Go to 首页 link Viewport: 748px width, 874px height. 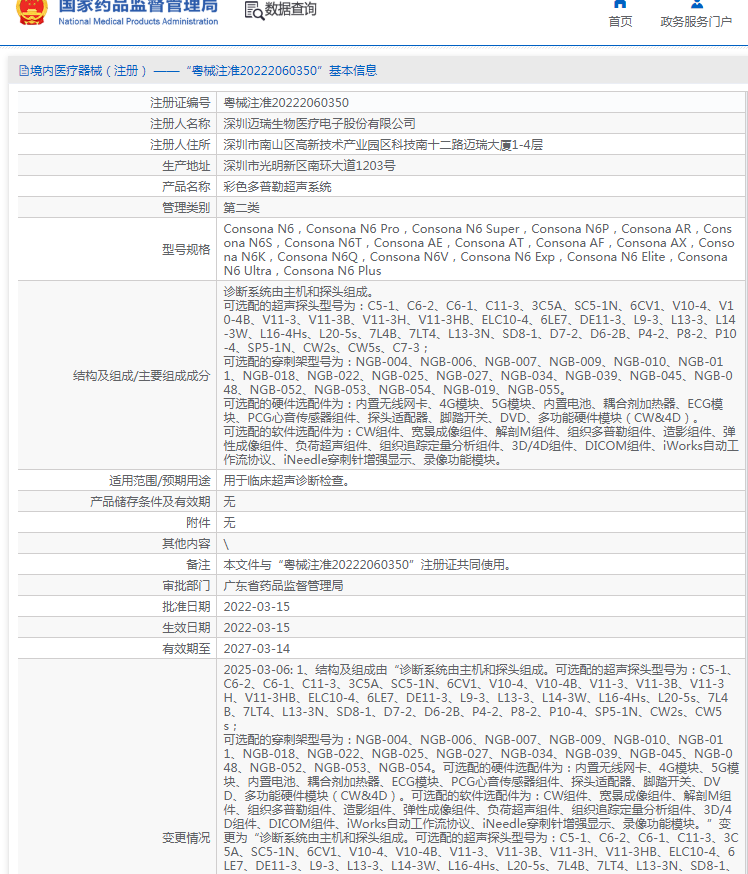[x=620, y=22]
